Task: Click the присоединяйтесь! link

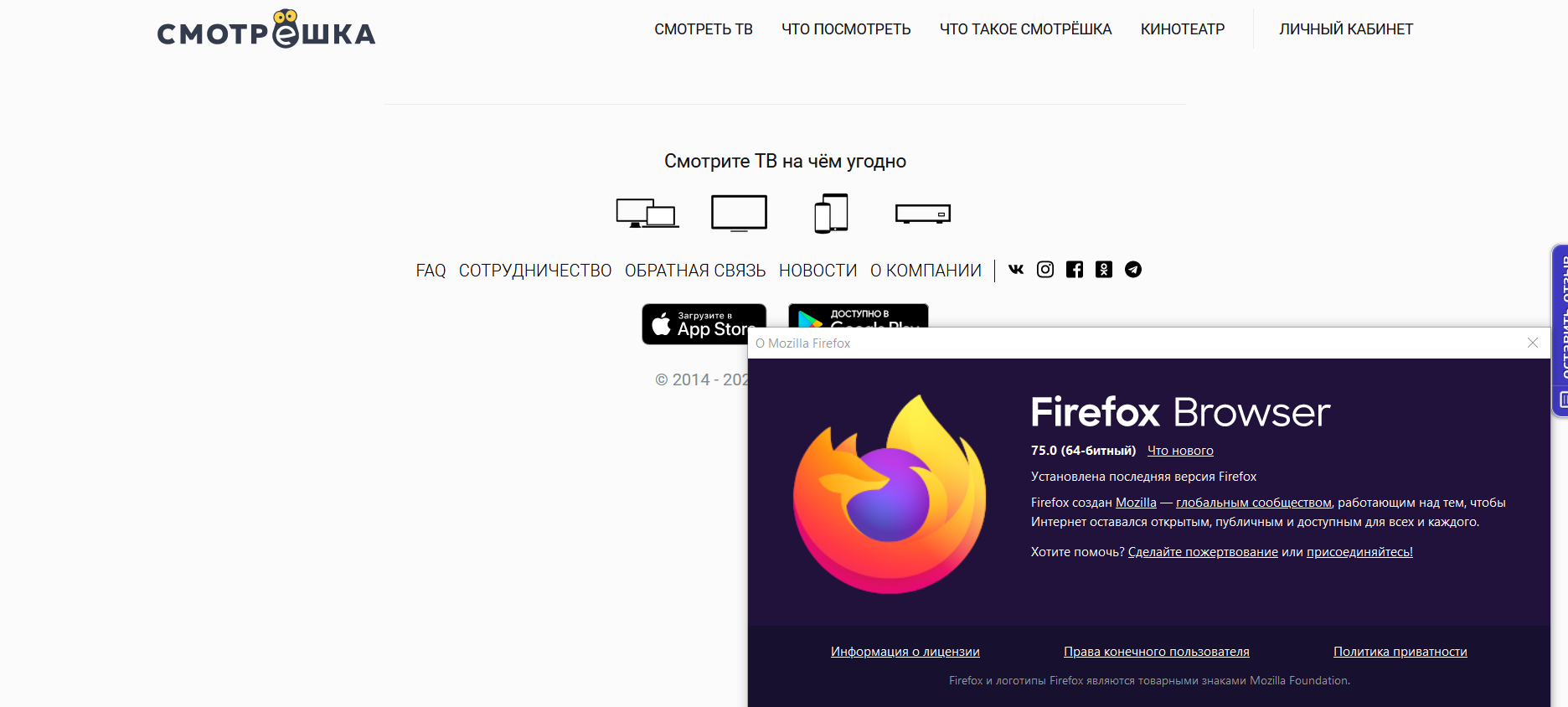Action: pos(1359,552)
